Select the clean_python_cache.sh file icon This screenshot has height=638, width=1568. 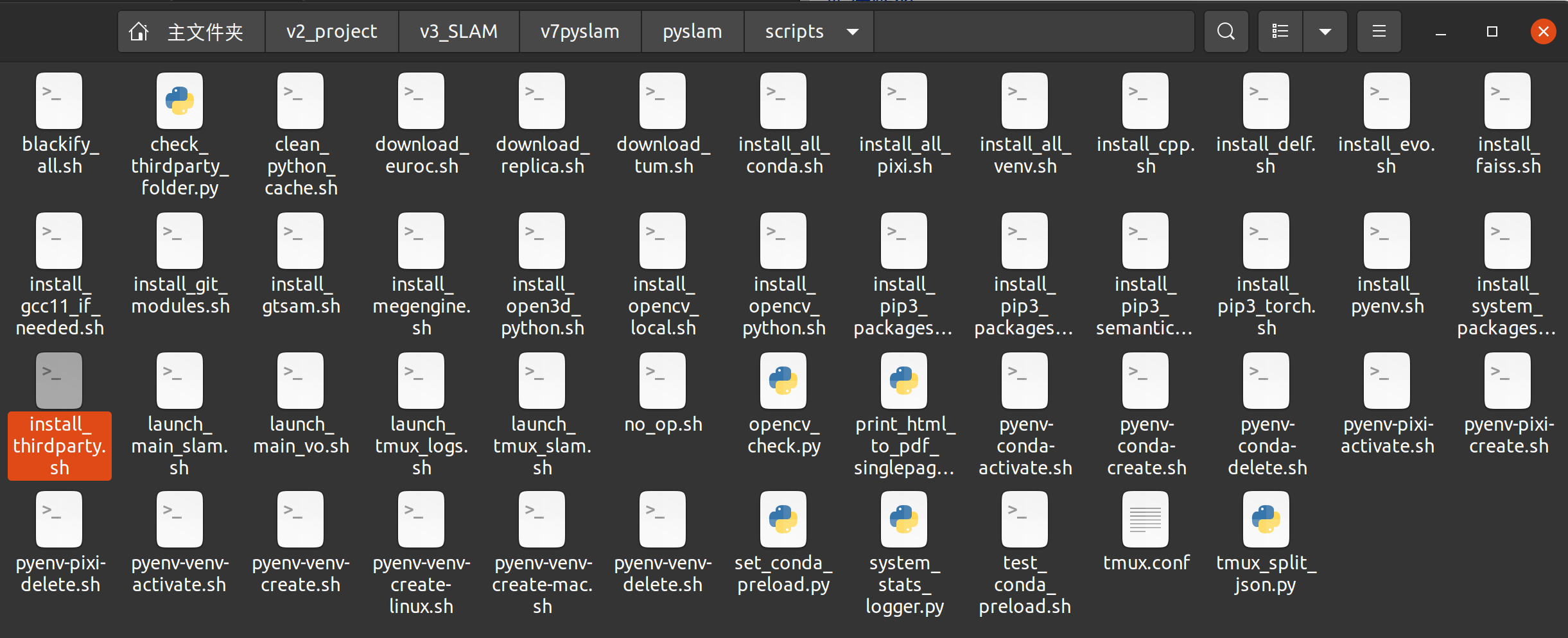[301, 101]
